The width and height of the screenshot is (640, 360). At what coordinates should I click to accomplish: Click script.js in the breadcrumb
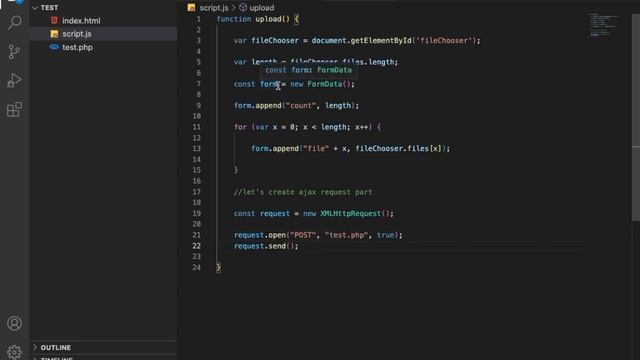214,8
